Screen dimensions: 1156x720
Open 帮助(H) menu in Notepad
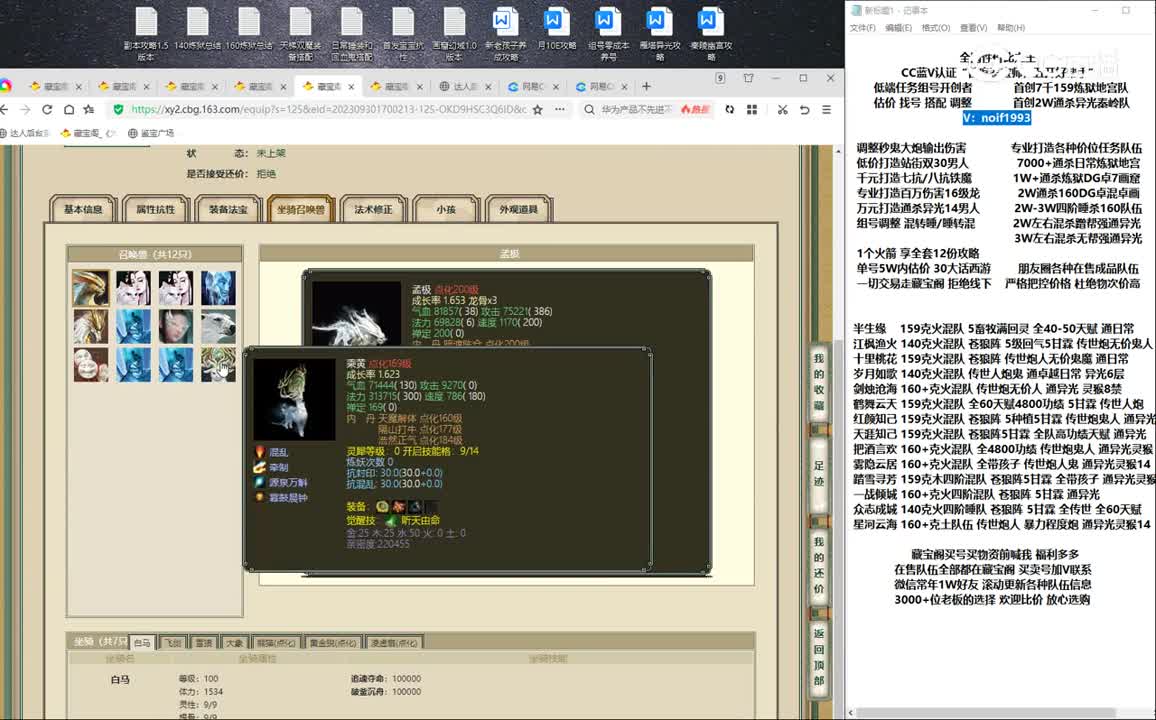1011,28
